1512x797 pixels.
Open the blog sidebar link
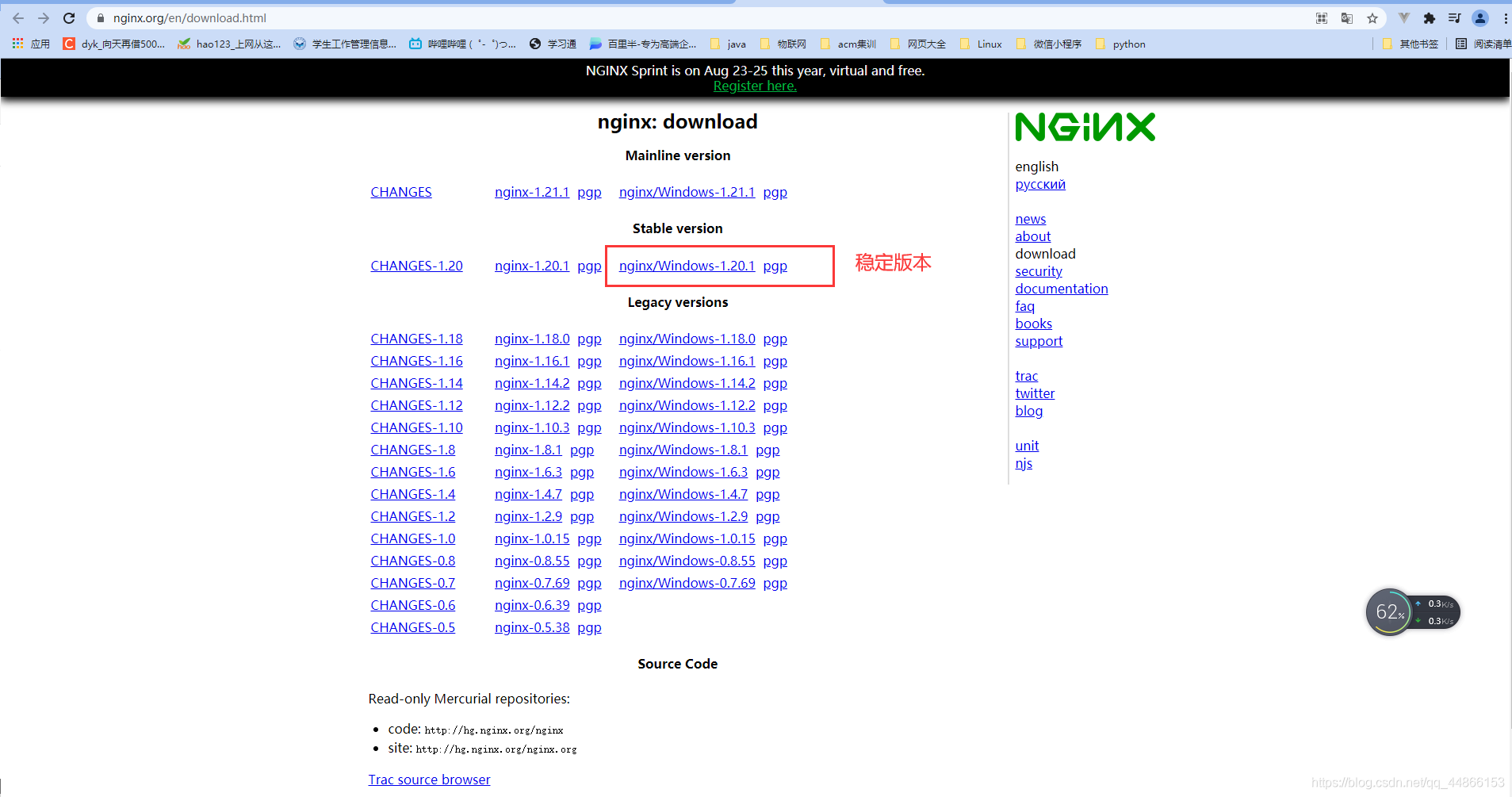click(1028, 411)
